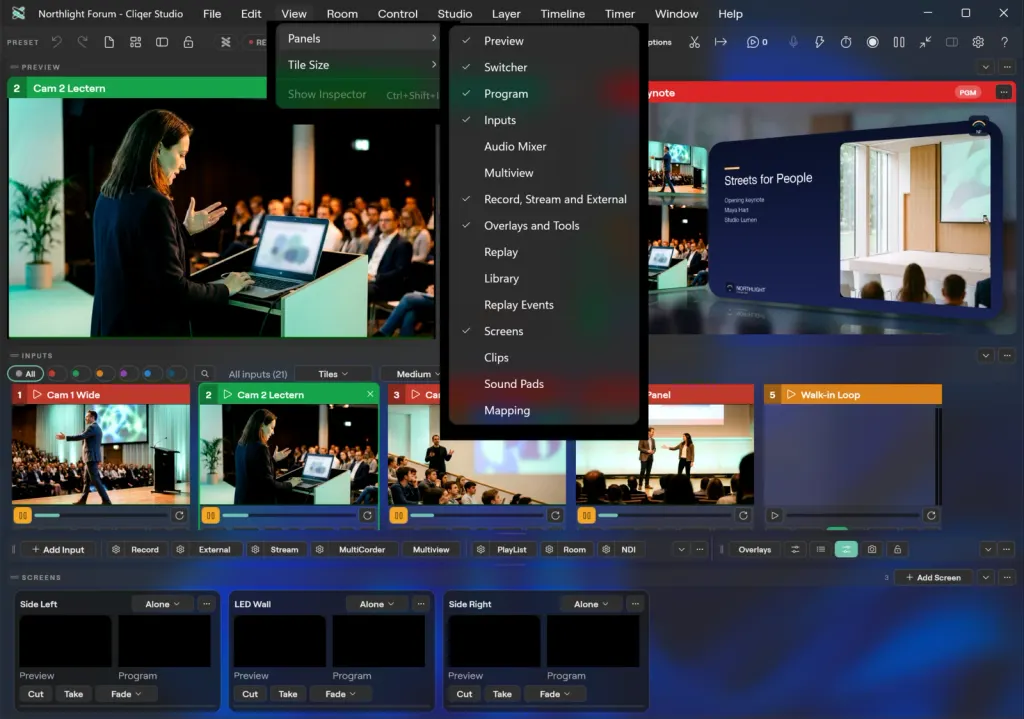The image size is (1024, 719).
Task: Click the scissors cut icon
Action: [694, 42]
